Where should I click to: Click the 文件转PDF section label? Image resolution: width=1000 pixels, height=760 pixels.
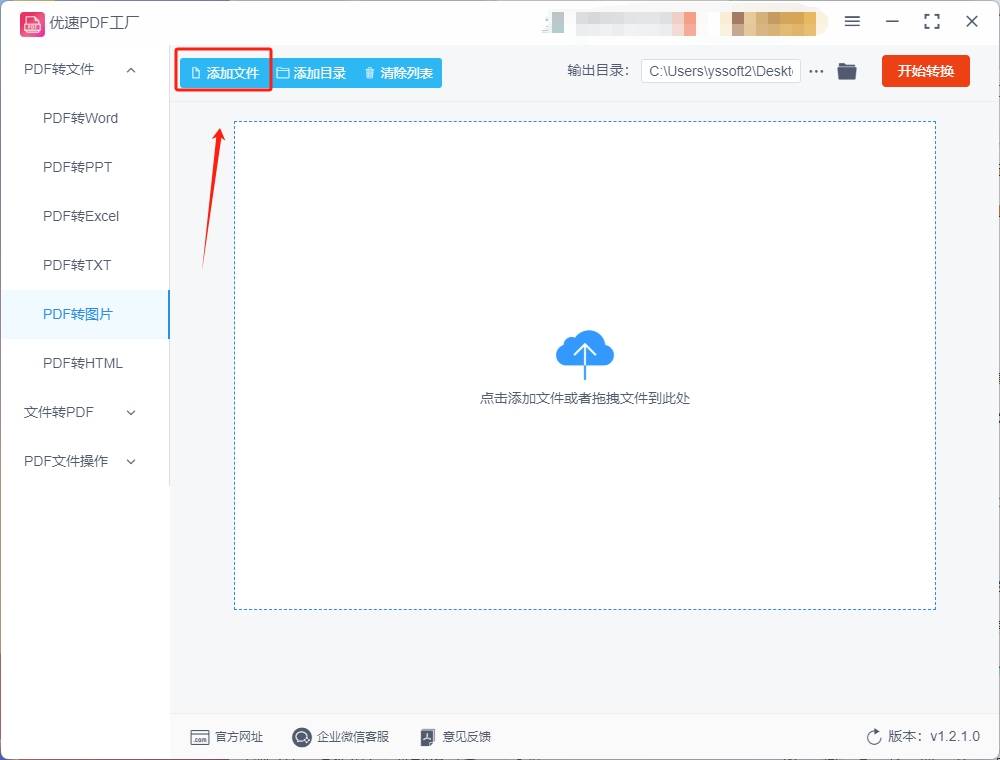coord(59,413)
